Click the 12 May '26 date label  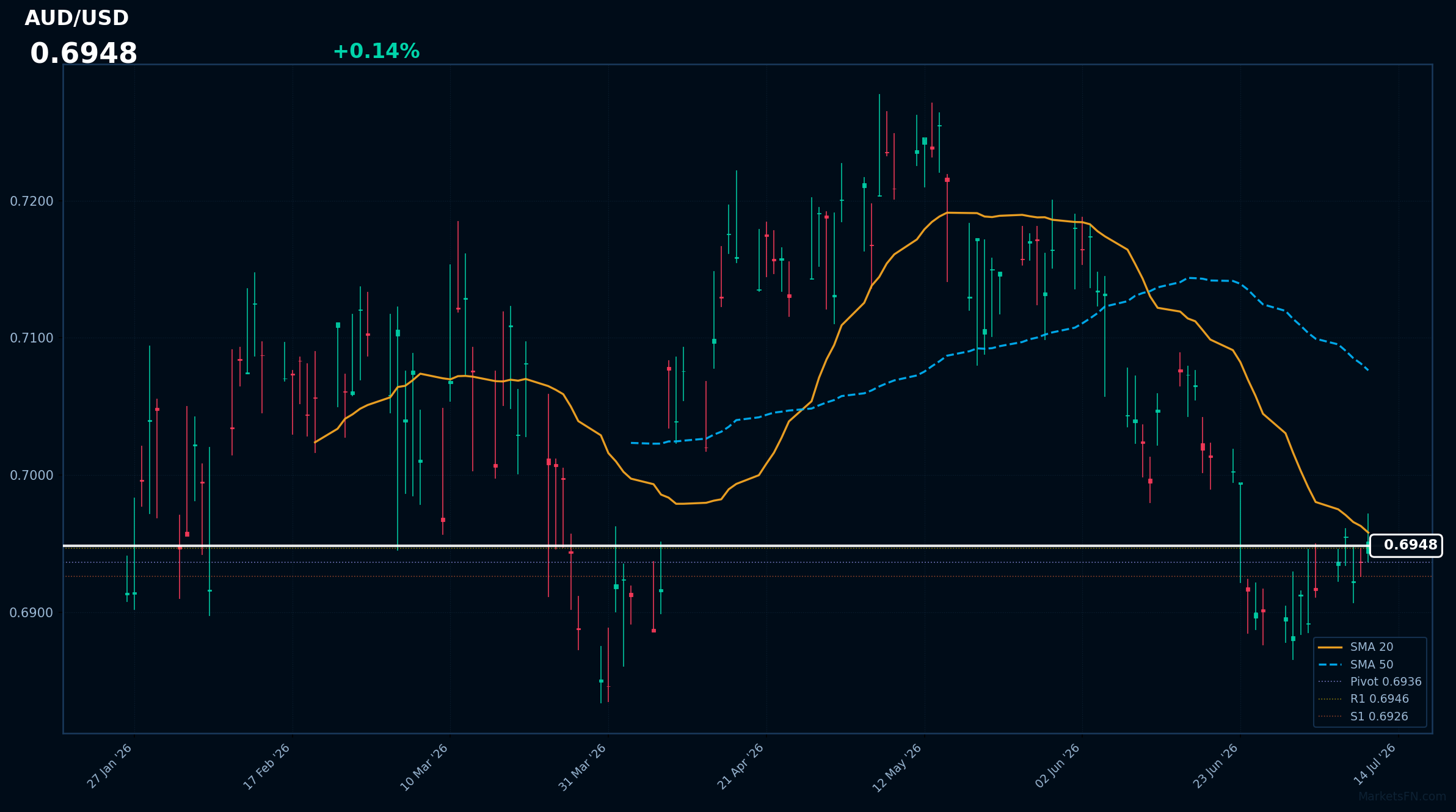[x=898, y=767]
